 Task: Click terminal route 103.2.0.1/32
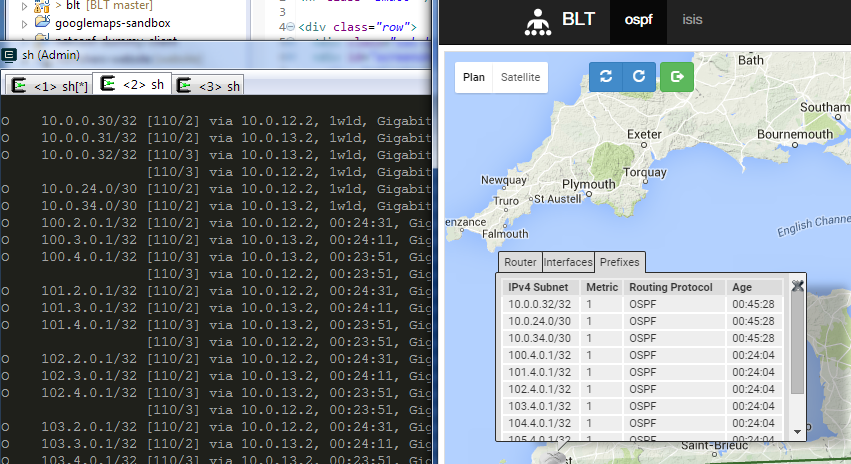[89, 427]
